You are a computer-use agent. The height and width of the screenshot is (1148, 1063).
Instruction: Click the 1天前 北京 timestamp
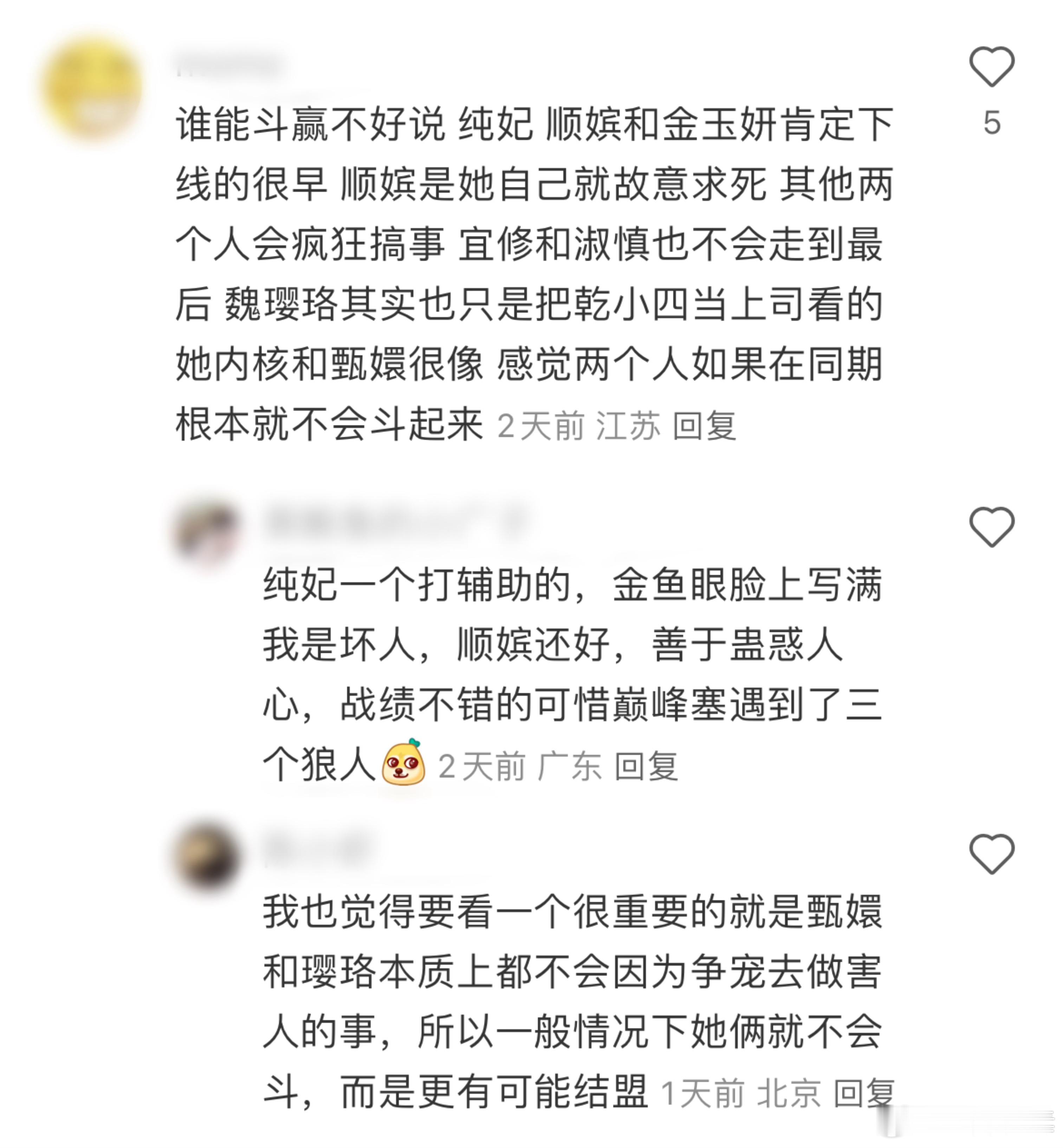pos(741,1094)
